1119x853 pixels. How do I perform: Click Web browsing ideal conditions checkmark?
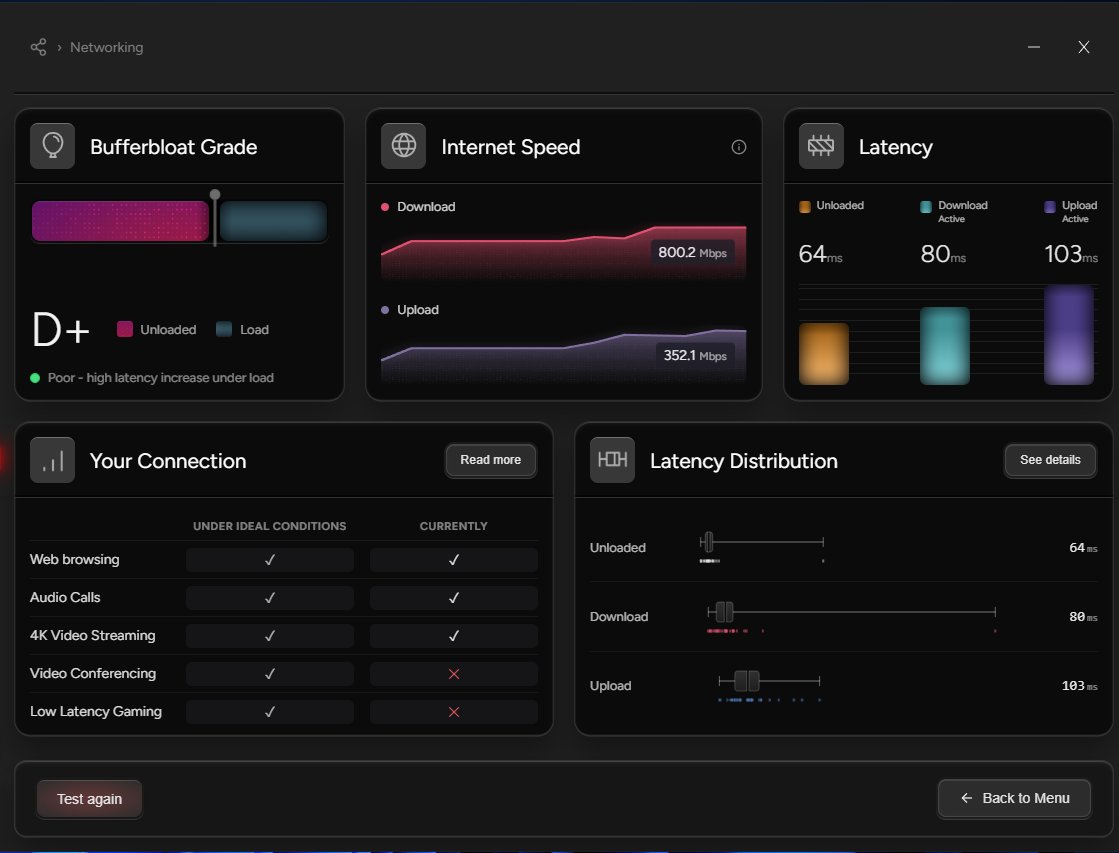(270, 560)
